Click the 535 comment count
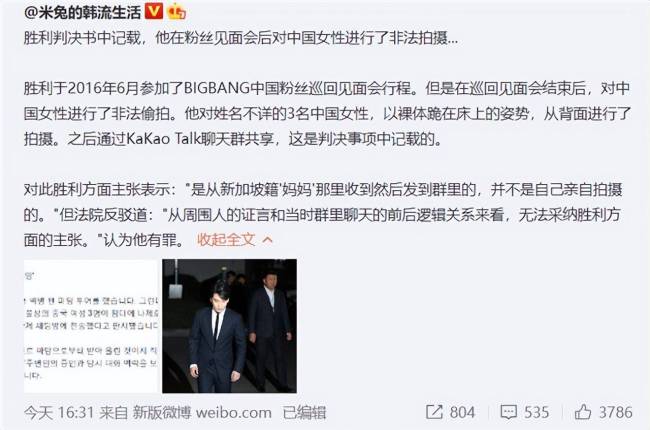The width and height of the screenshot is (650, 430). click(x=536, y=412)
